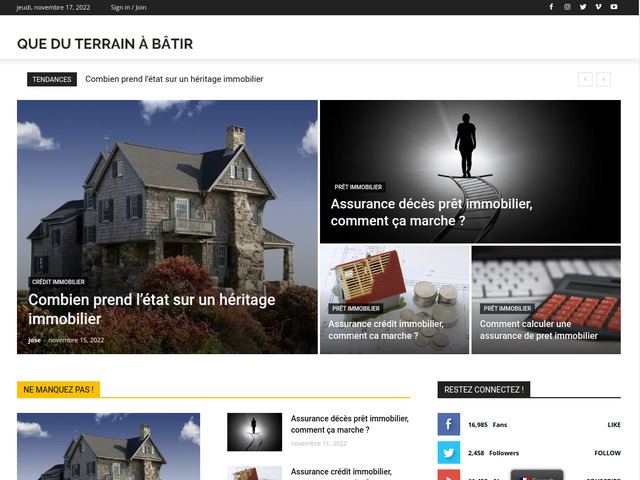640x480 pixels.
Task: Open list article Assurance décès prêt immobilier, comment ça marche
Action: (x=350, y=424)
